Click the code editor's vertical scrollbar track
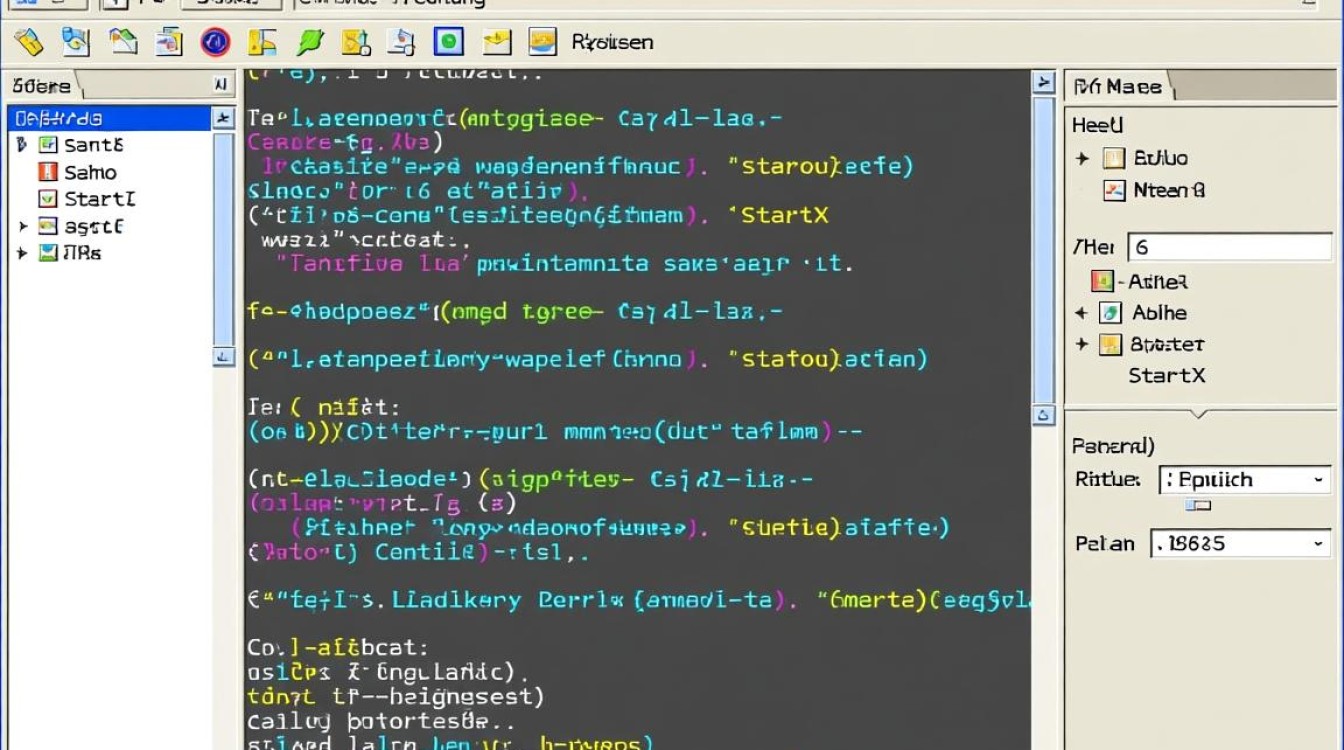This screenshot has height=750, width=1344. click(x=1043, y=250)
